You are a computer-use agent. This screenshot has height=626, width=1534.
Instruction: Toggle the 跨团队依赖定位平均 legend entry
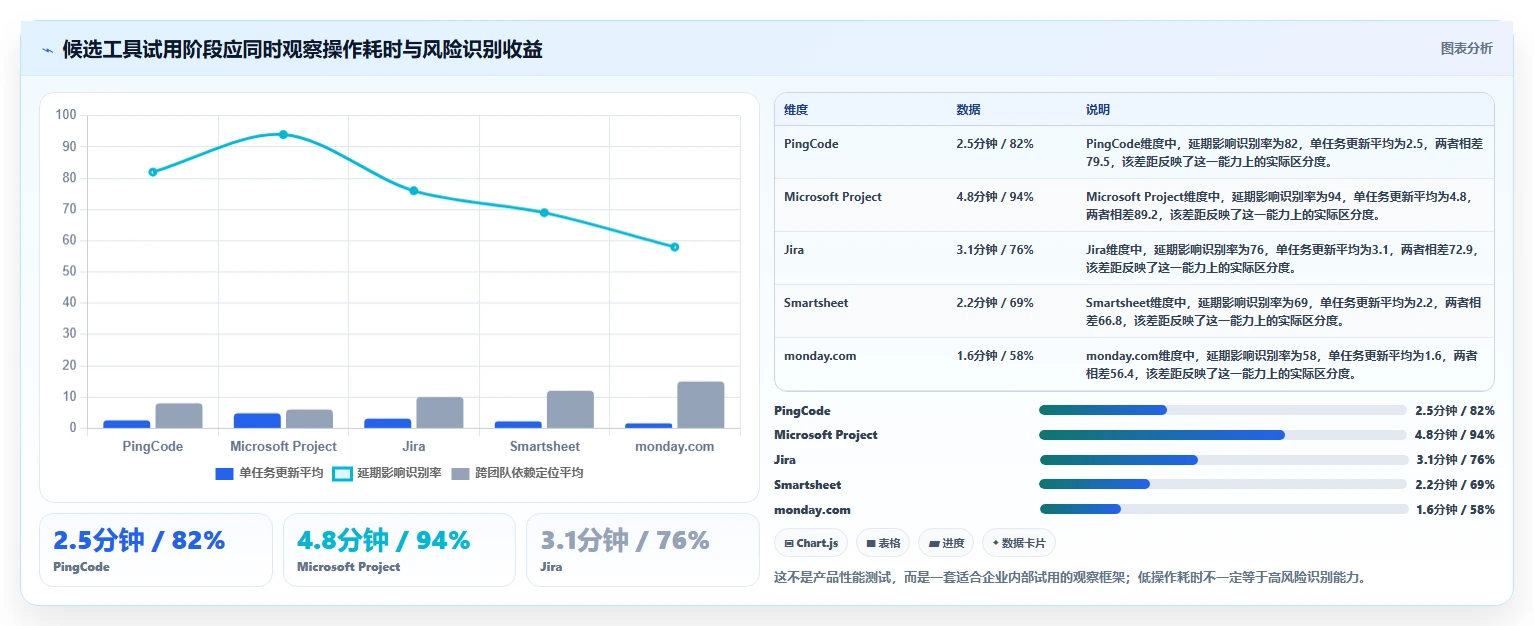(517, 473)
